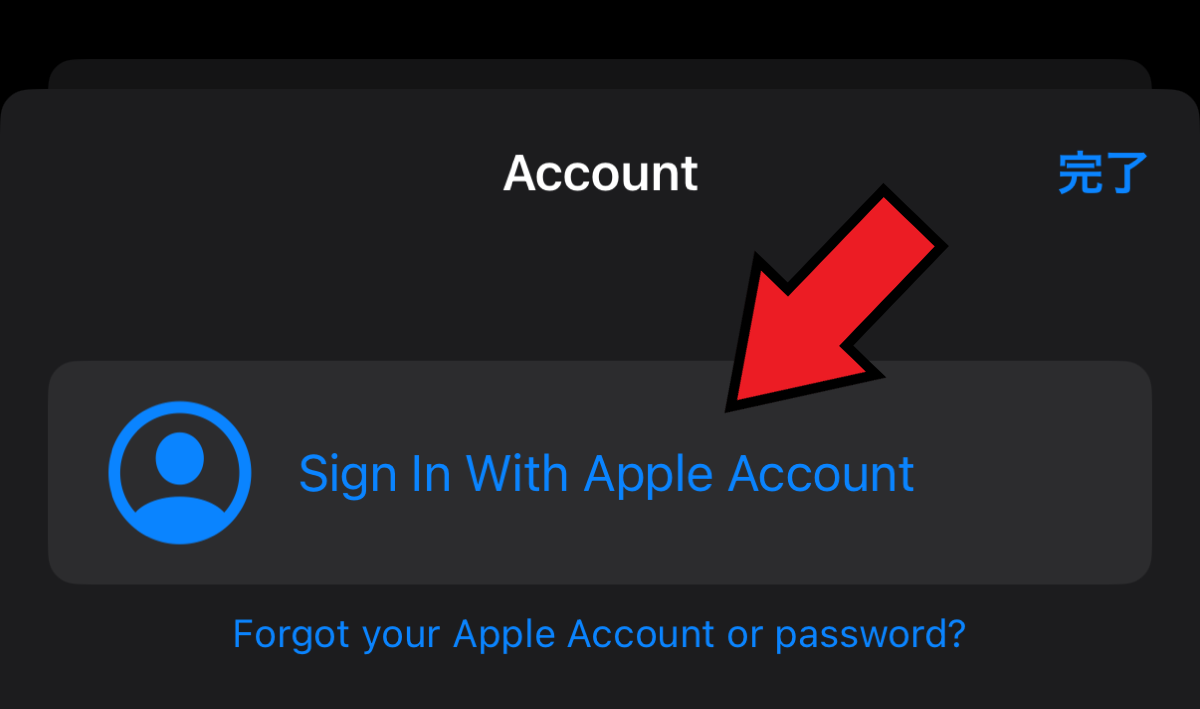Tap the blue profile avatar icon
This screenshot has height=709, width=1200.
point(180,473)
